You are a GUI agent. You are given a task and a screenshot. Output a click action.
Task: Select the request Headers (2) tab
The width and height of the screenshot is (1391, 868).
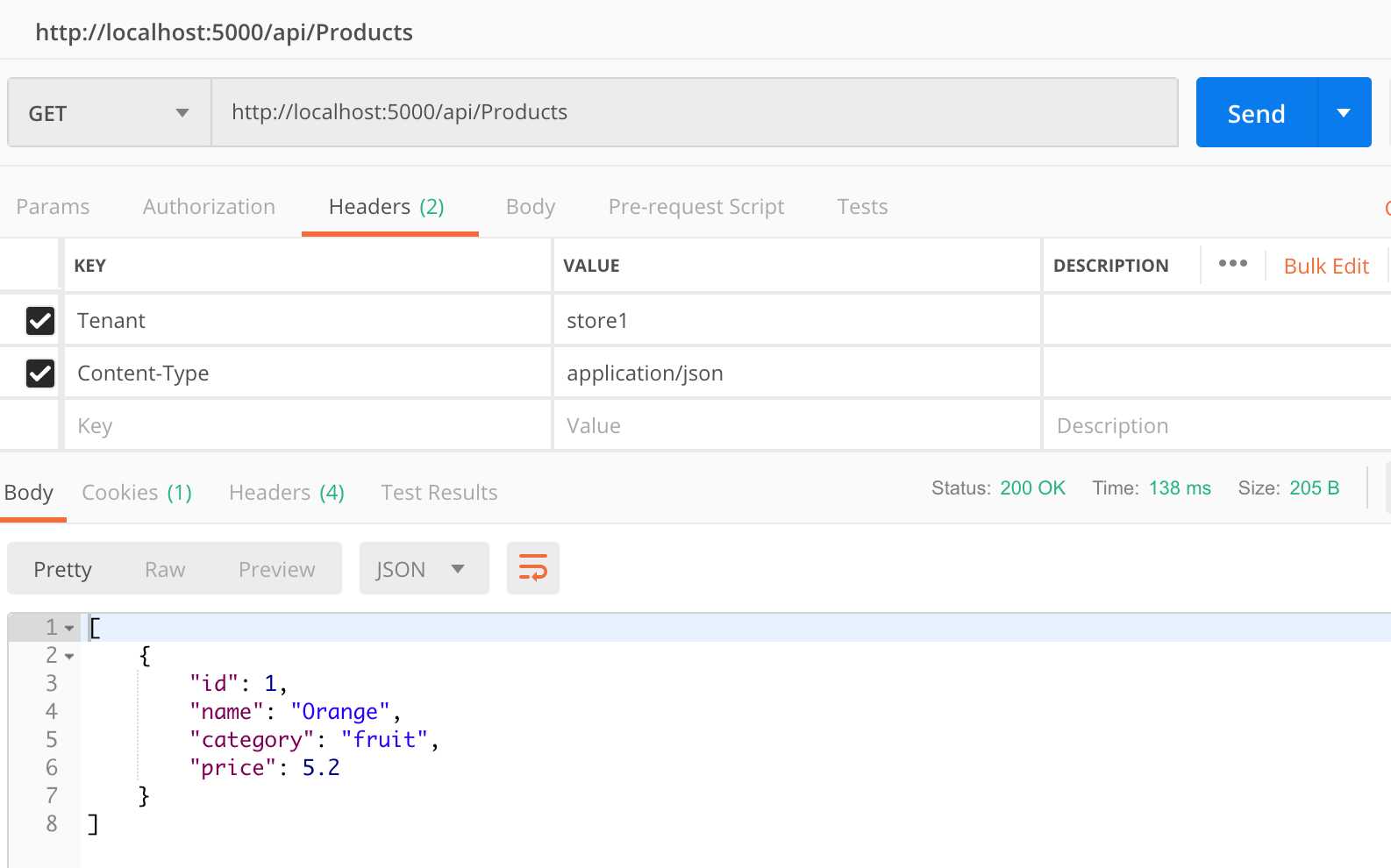(387, 207)
